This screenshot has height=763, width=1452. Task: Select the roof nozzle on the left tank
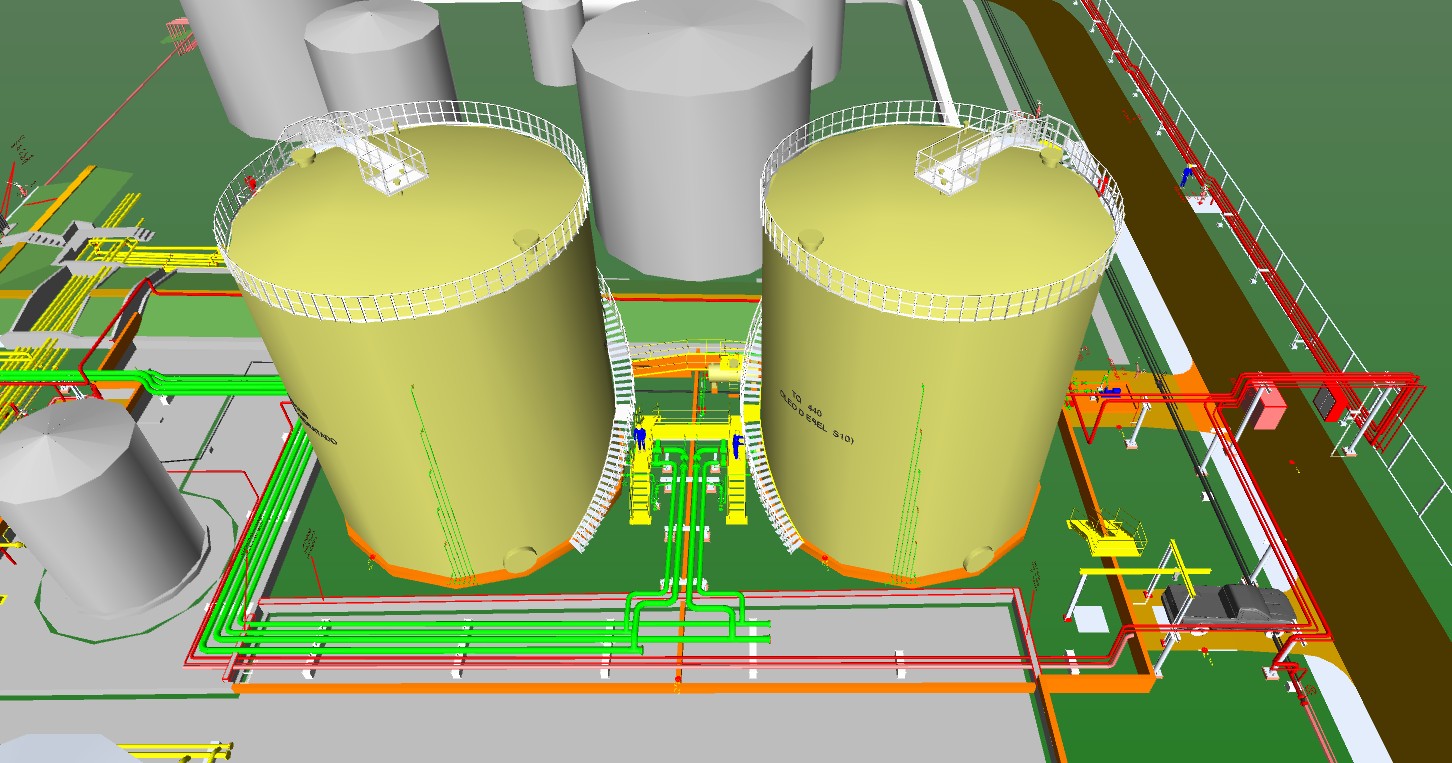pos(525,238)
